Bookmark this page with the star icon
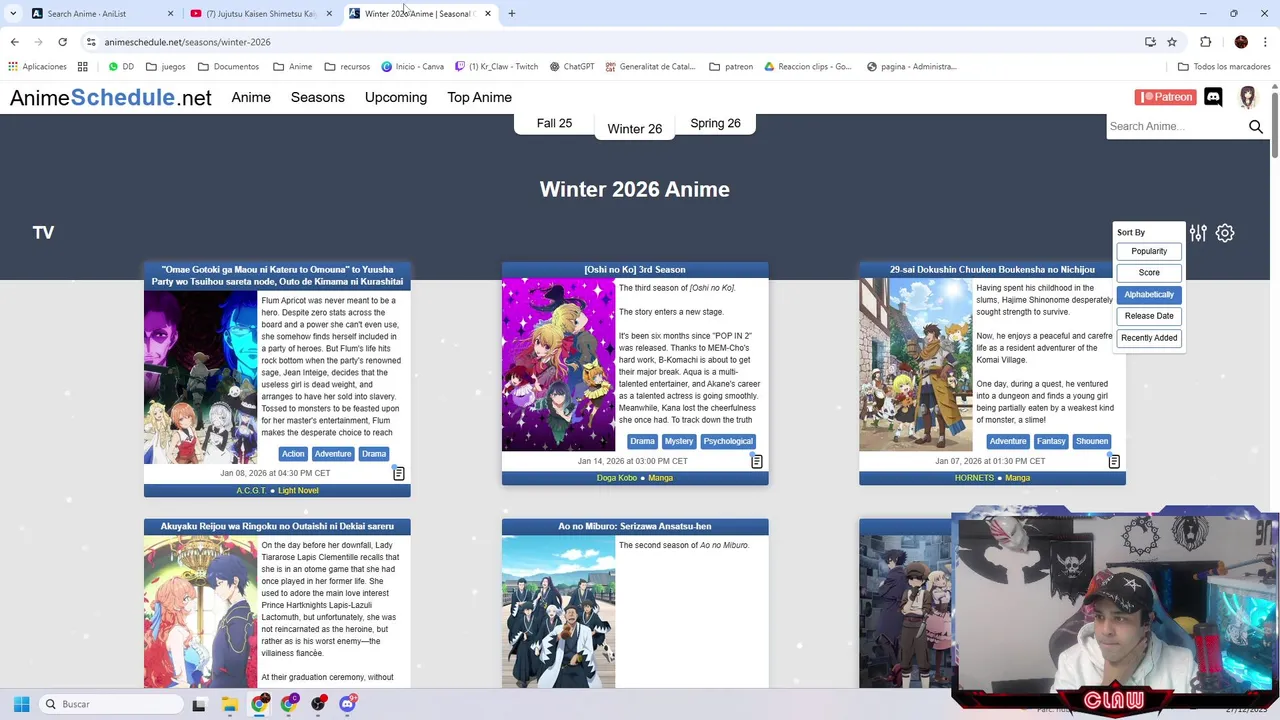This screenshot has height=720, width=1280. pos(1172,42)
